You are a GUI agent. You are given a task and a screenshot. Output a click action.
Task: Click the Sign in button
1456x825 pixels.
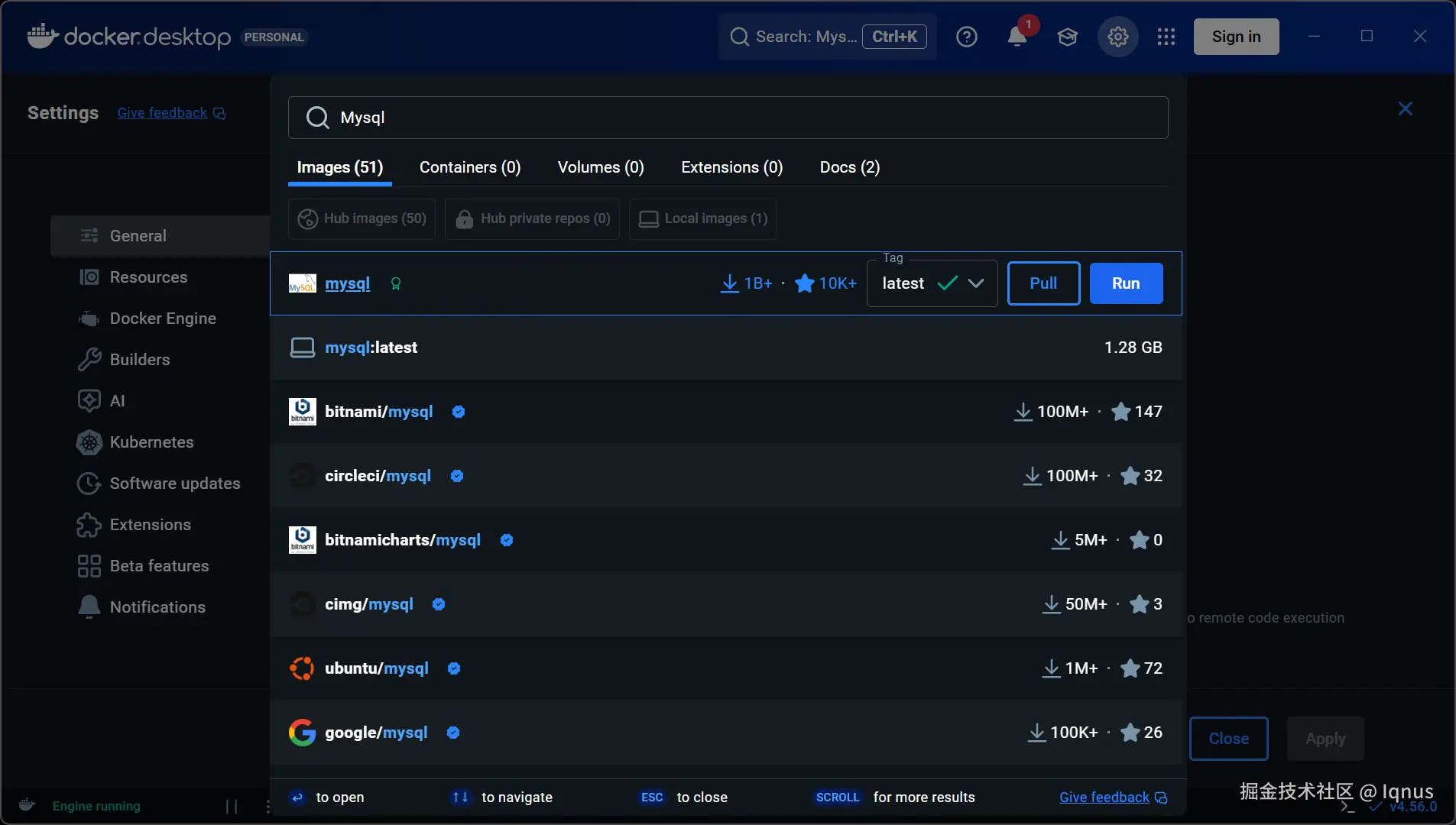pos(1236,37)
